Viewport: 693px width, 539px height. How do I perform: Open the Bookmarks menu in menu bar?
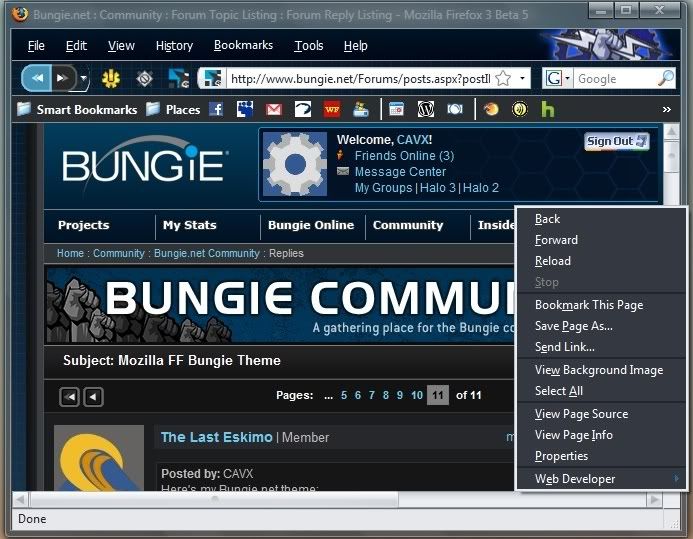[243, 46]
